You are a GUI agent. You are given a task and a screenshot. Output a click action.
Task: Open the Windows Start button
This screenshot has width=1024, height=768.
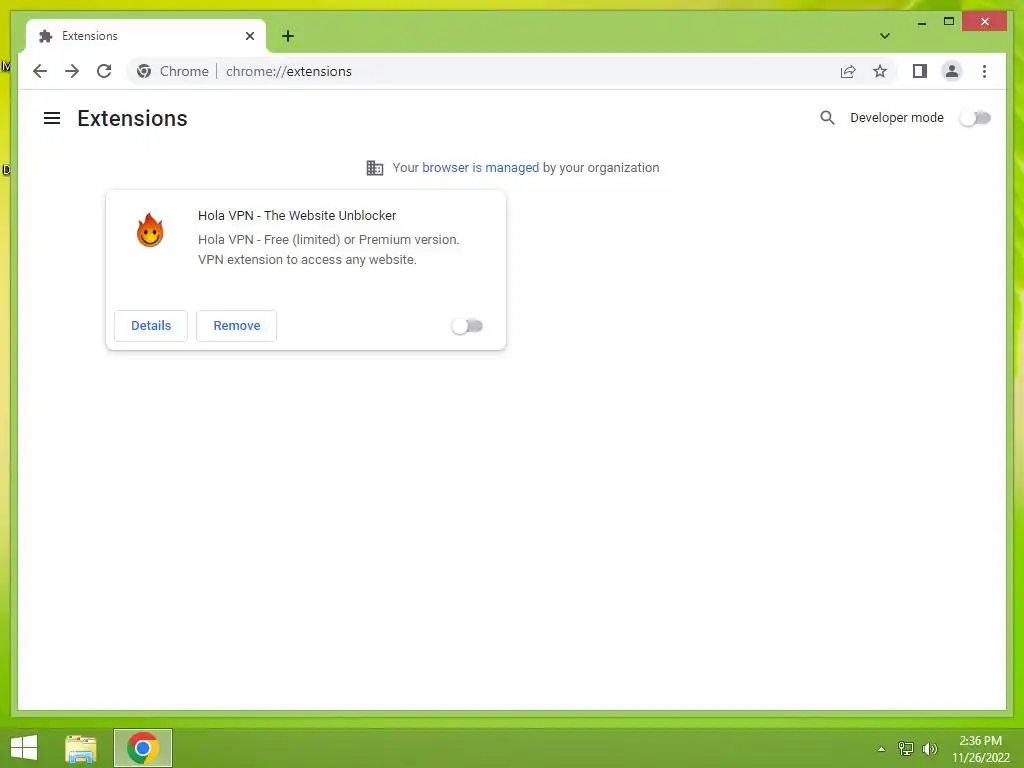[x=24, y=748]
